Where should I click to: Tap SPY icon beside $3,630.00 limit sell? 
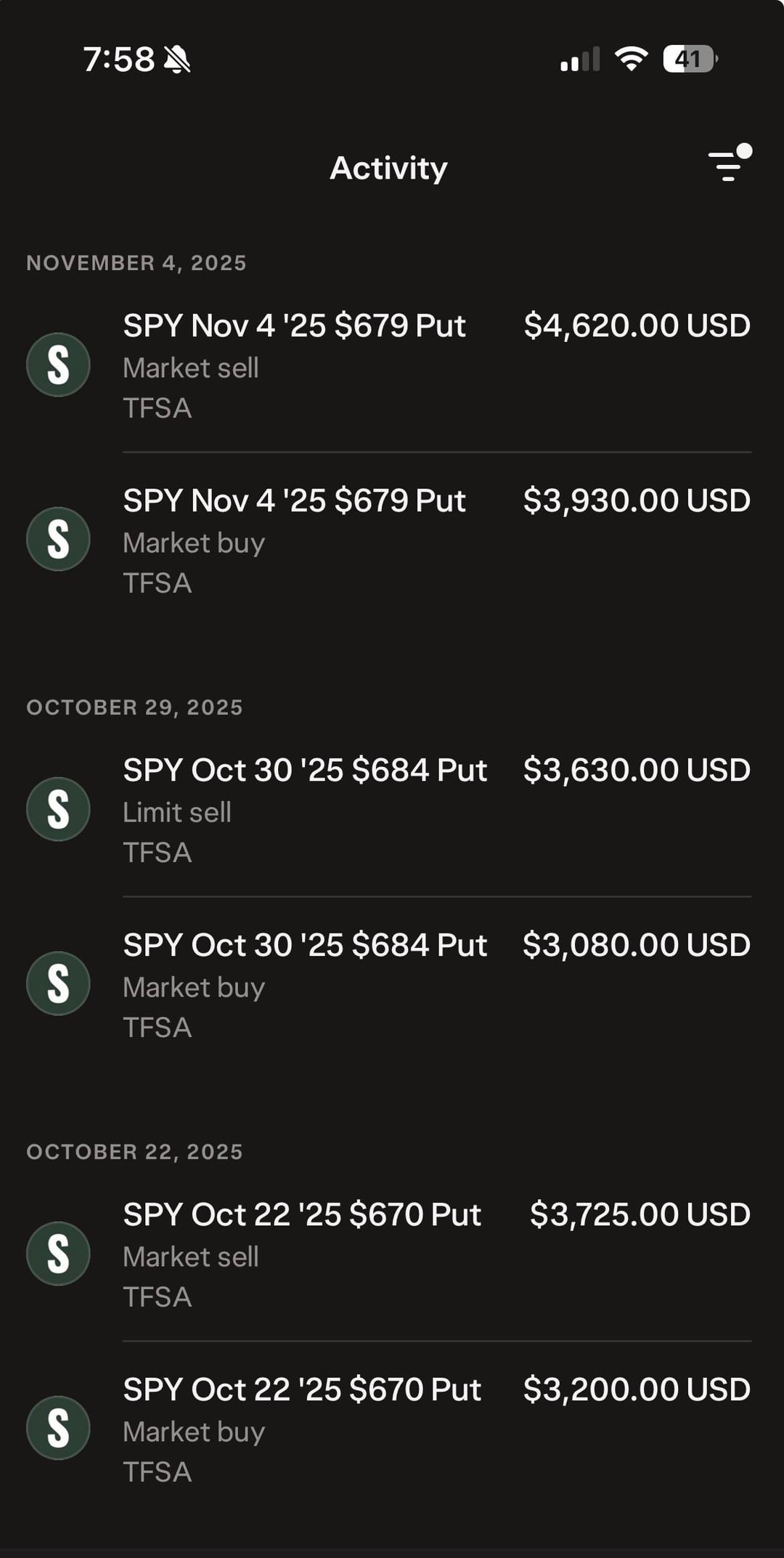[58, 809]
